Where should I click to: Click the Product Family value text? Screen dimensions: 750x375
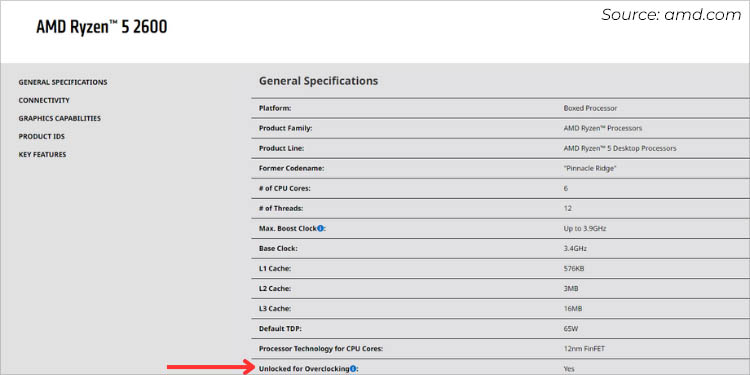coord(603,128)
